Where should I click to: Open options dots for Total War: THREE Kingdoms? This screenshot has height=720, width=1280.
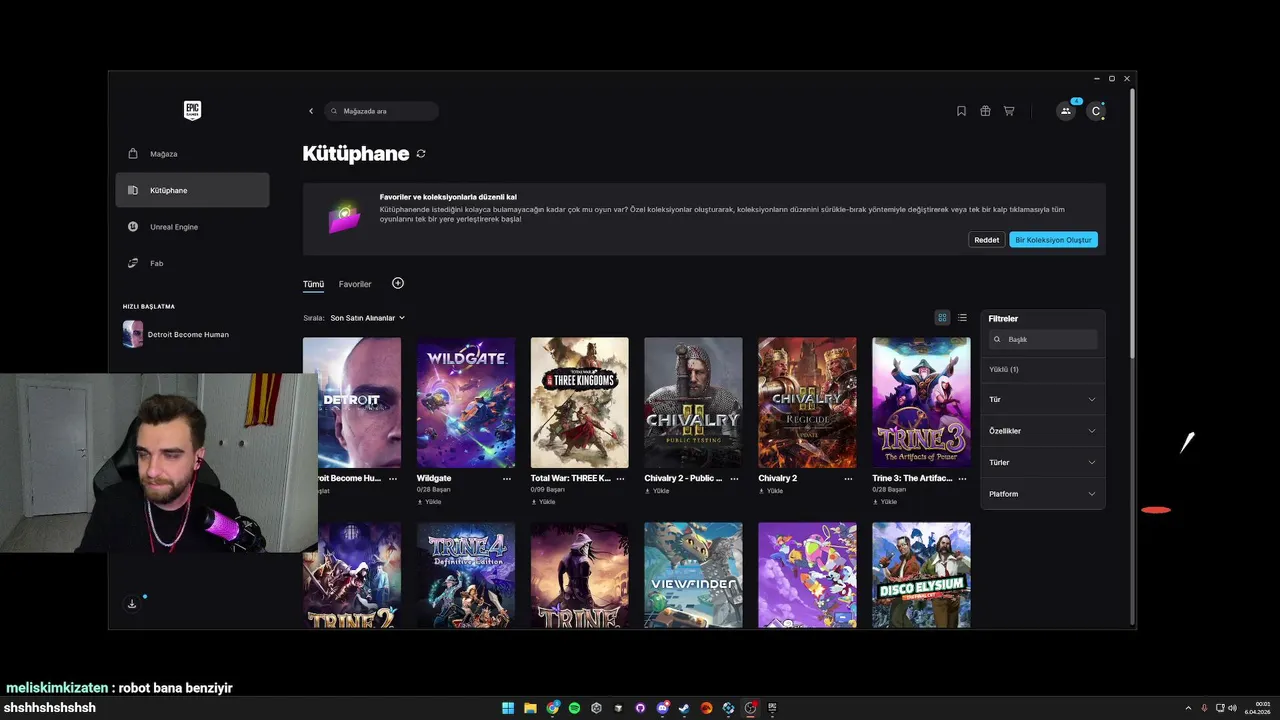pos(621,479)
